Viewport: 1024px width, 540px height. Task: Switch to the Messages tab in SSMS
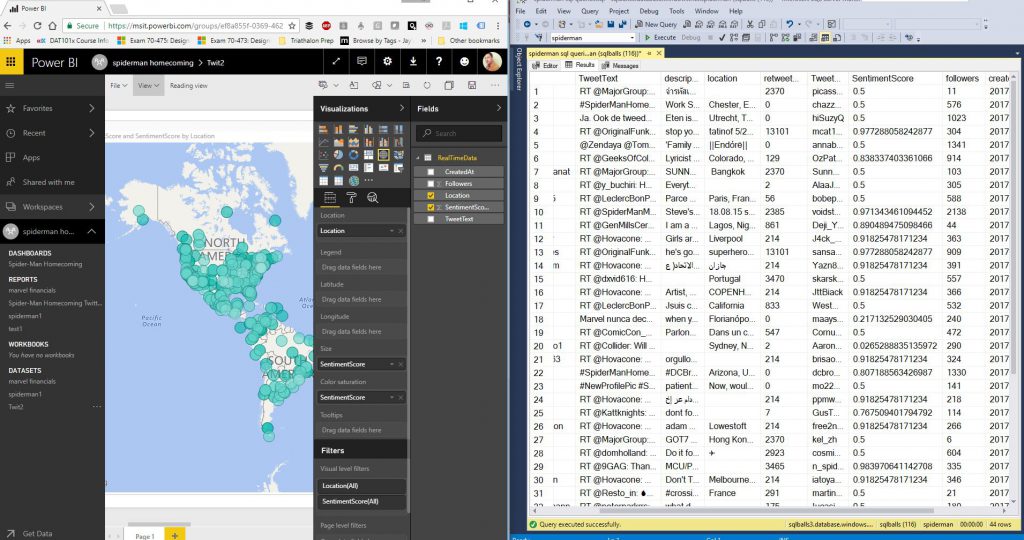[620, 65]
